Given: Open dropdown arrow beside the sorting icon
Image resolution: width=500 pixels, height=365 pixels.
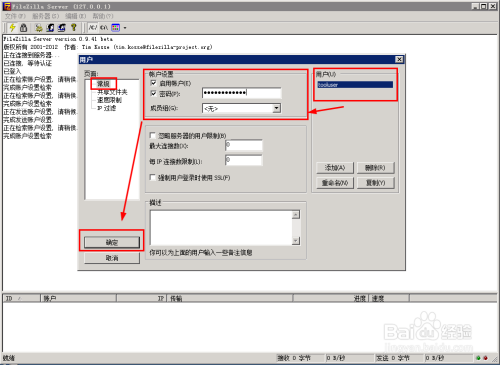Looking at the screenshot, I should coord(125,28).
